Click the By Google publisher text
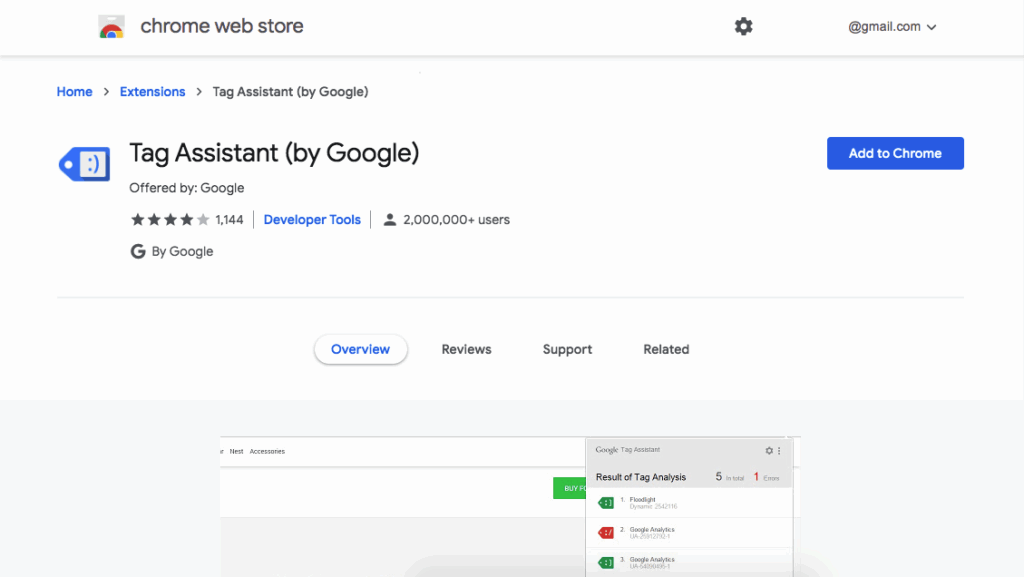This screenshot has height=577, width=1024. click(182, 251)
